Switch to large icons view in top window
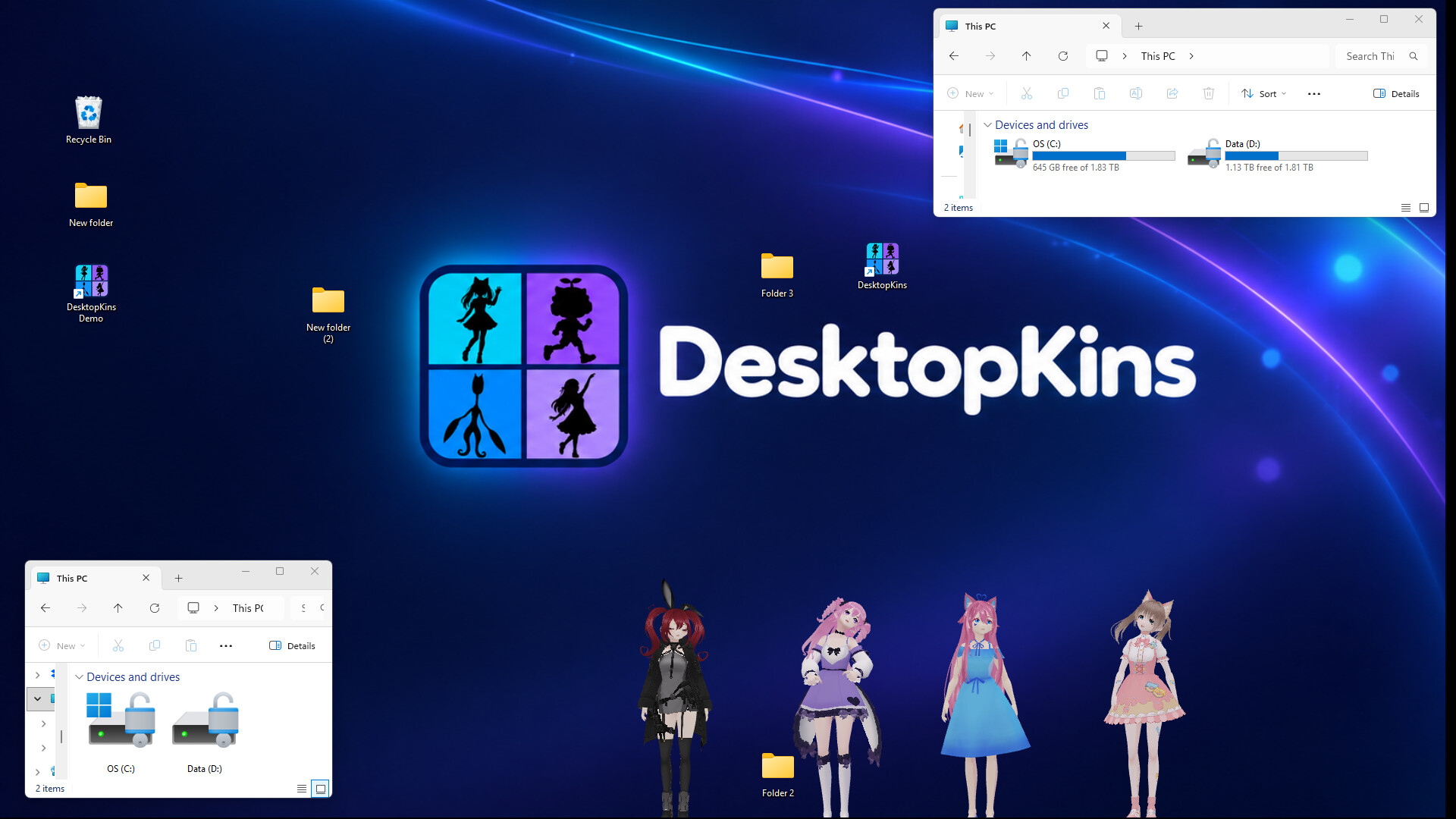 point(1424,208)
